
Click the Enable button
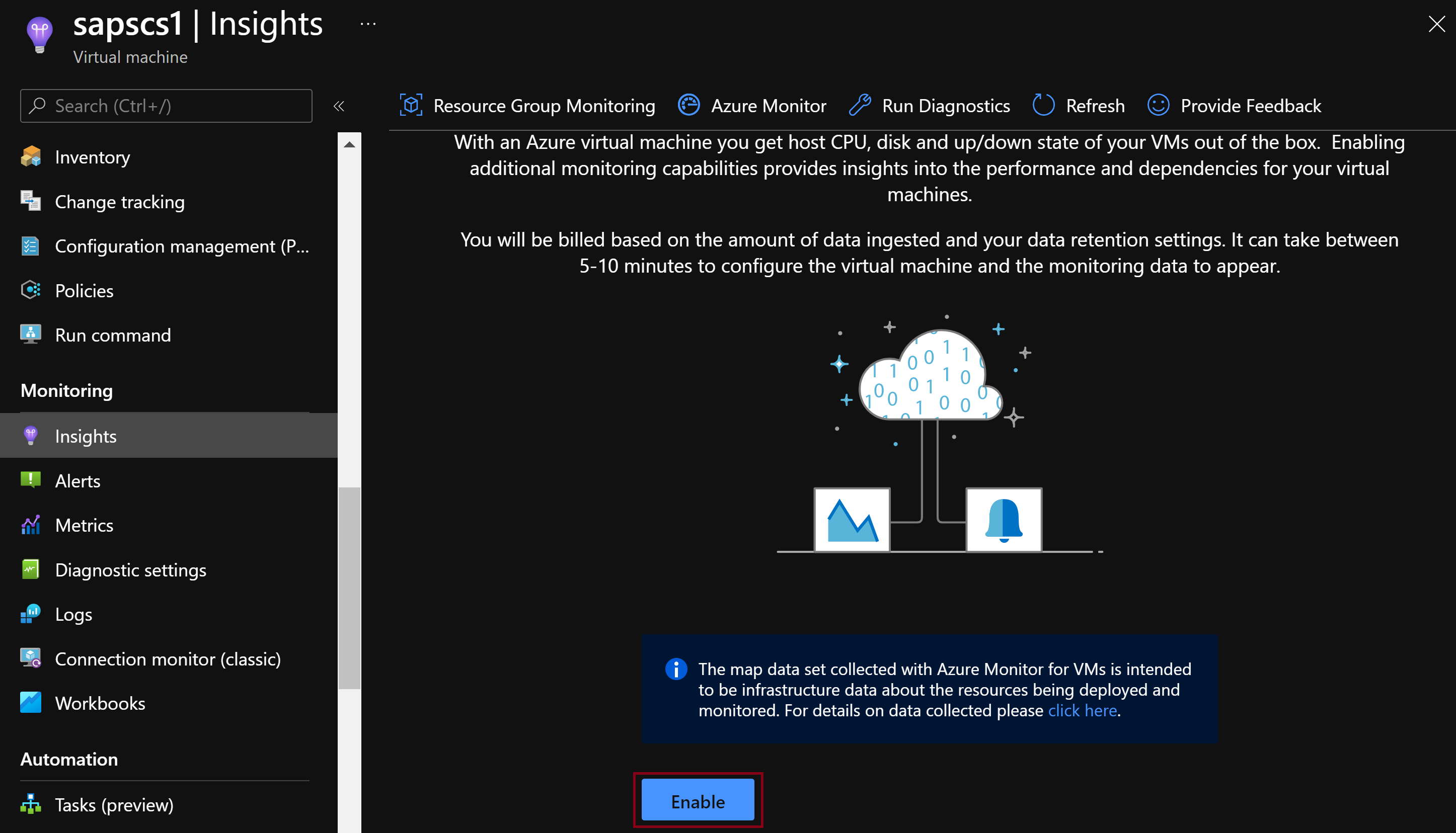coord(698,800)
